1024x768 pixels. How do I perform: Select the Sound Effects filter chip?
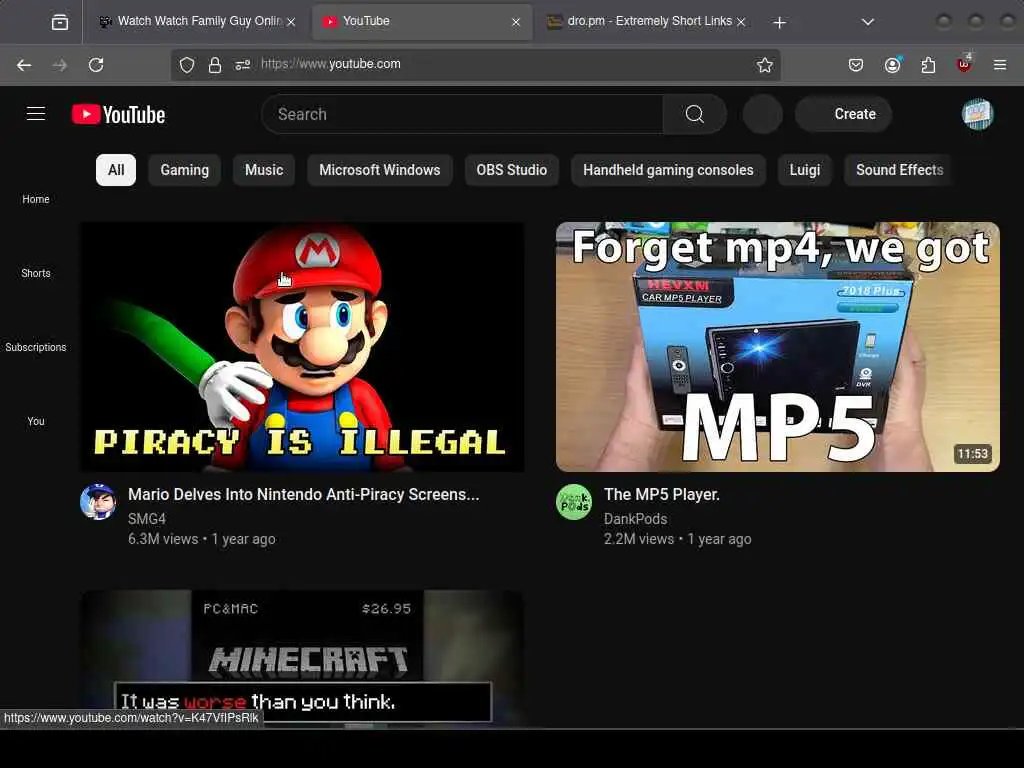(x=899, y=170)
